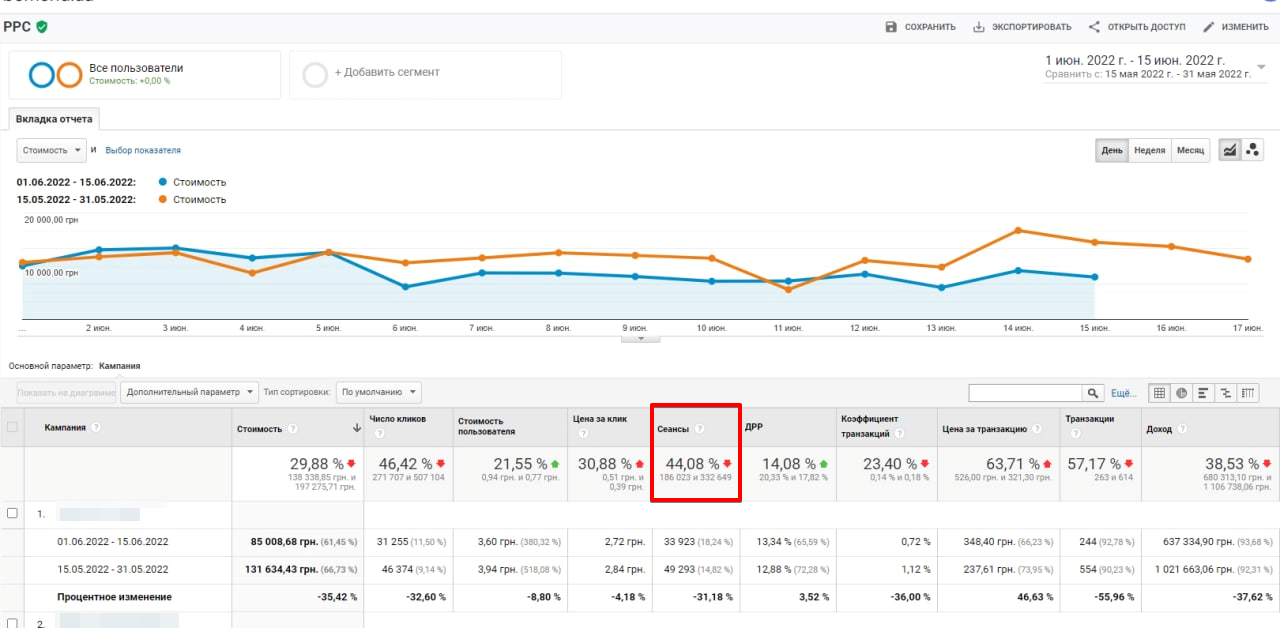Screen dimensions: 1280x628
Task: Switch table to pie chart view
Action: tap(1182, 393)
